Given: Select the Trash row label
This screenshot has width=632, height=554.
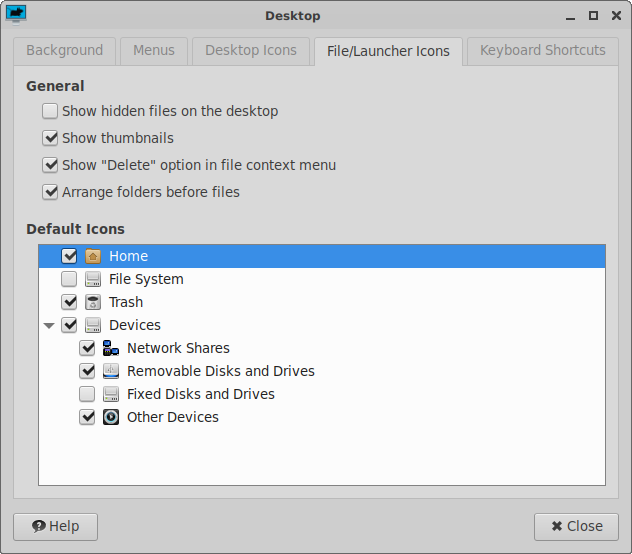Looking at the screenshot, I should [126, 302].
